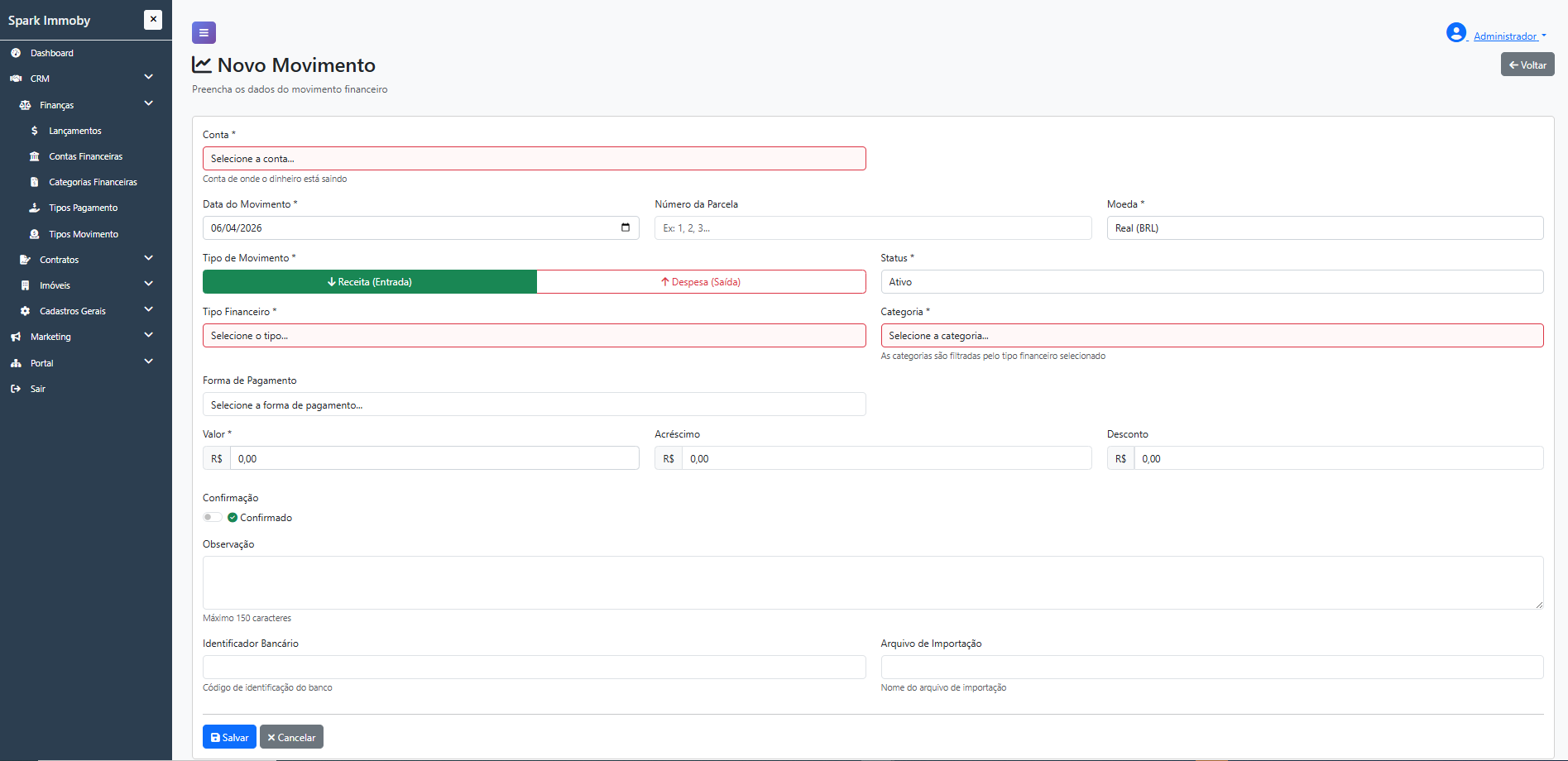Screen dimensions: 1568x761
Task: Click the document icon for Categorias Financeiras
Action: pyautogui.click(x=34, y=182)
